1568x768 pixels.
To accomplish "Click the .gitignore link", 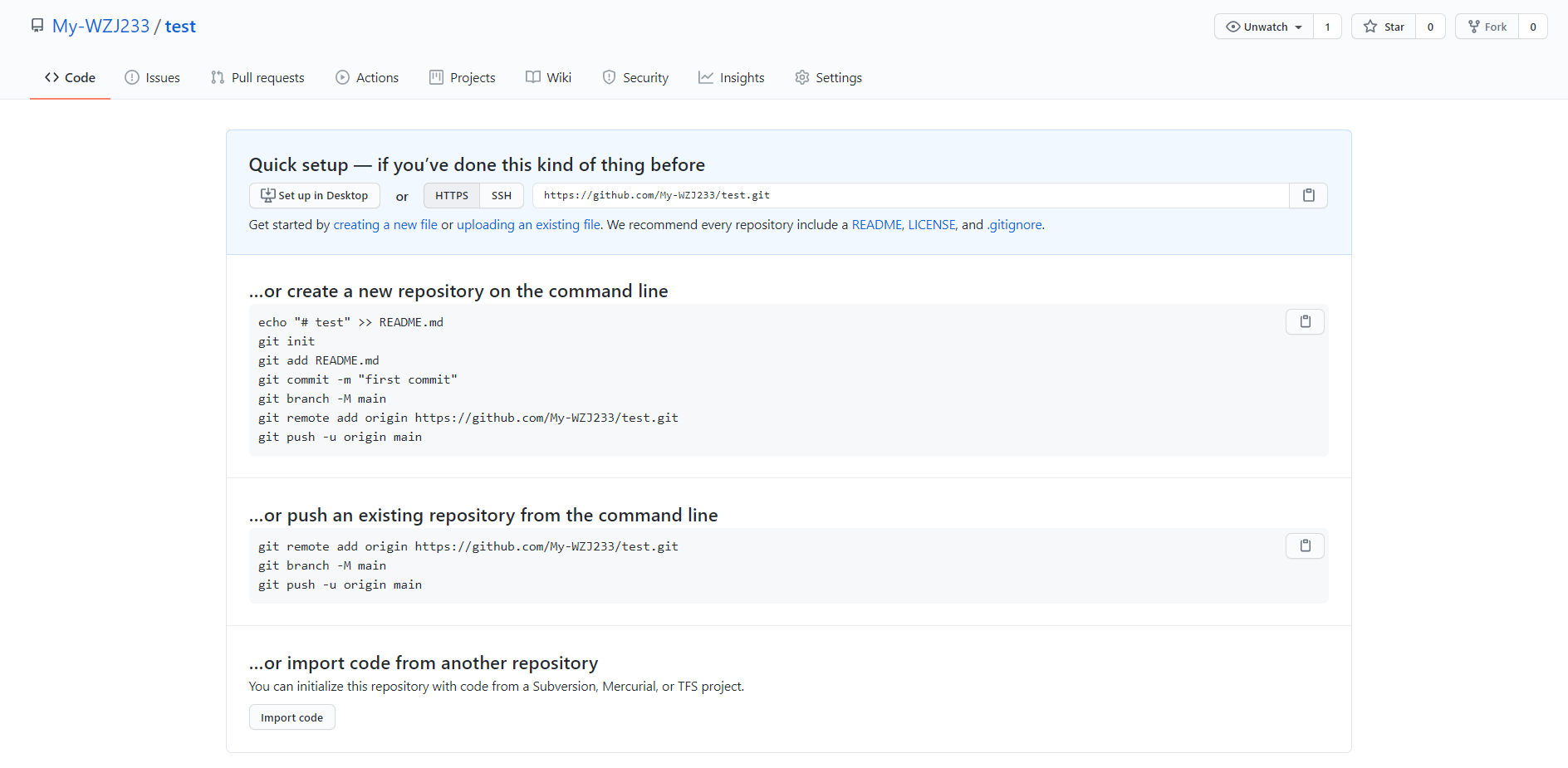I will point(1014,224).
